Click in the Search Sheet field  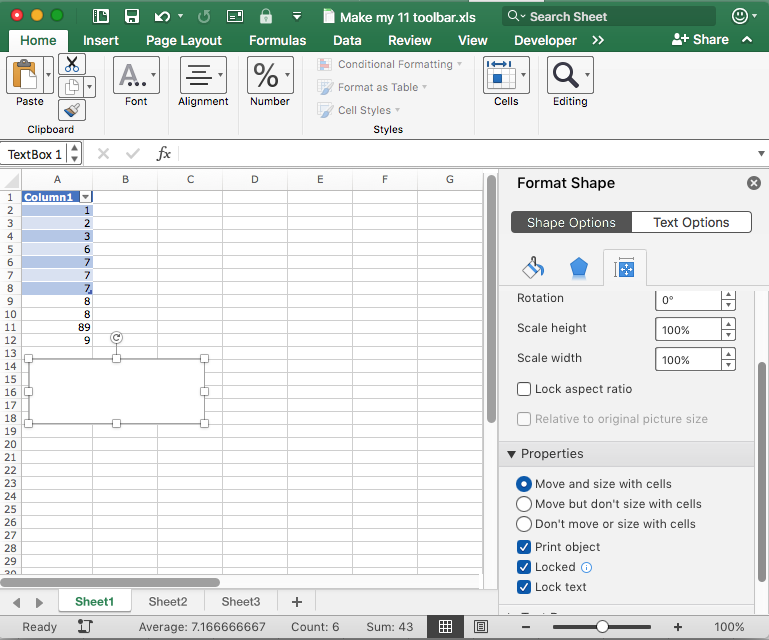tap(609, 16)
